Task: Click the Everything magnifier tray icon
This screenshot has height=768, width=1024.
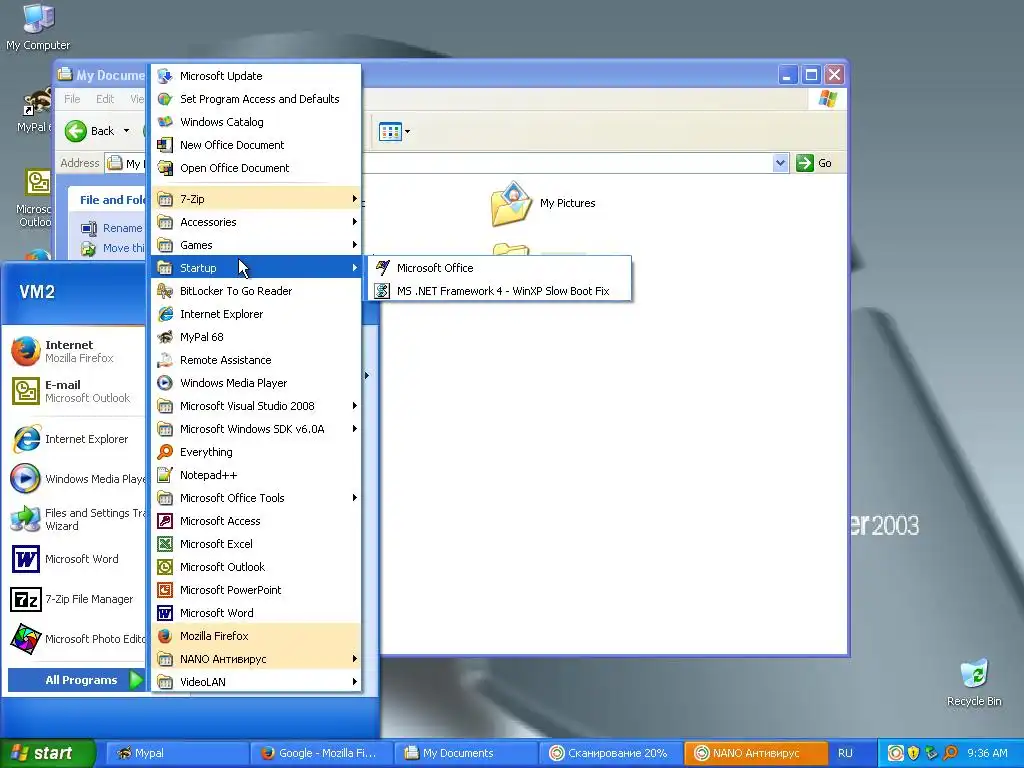Action: [950, 753]
